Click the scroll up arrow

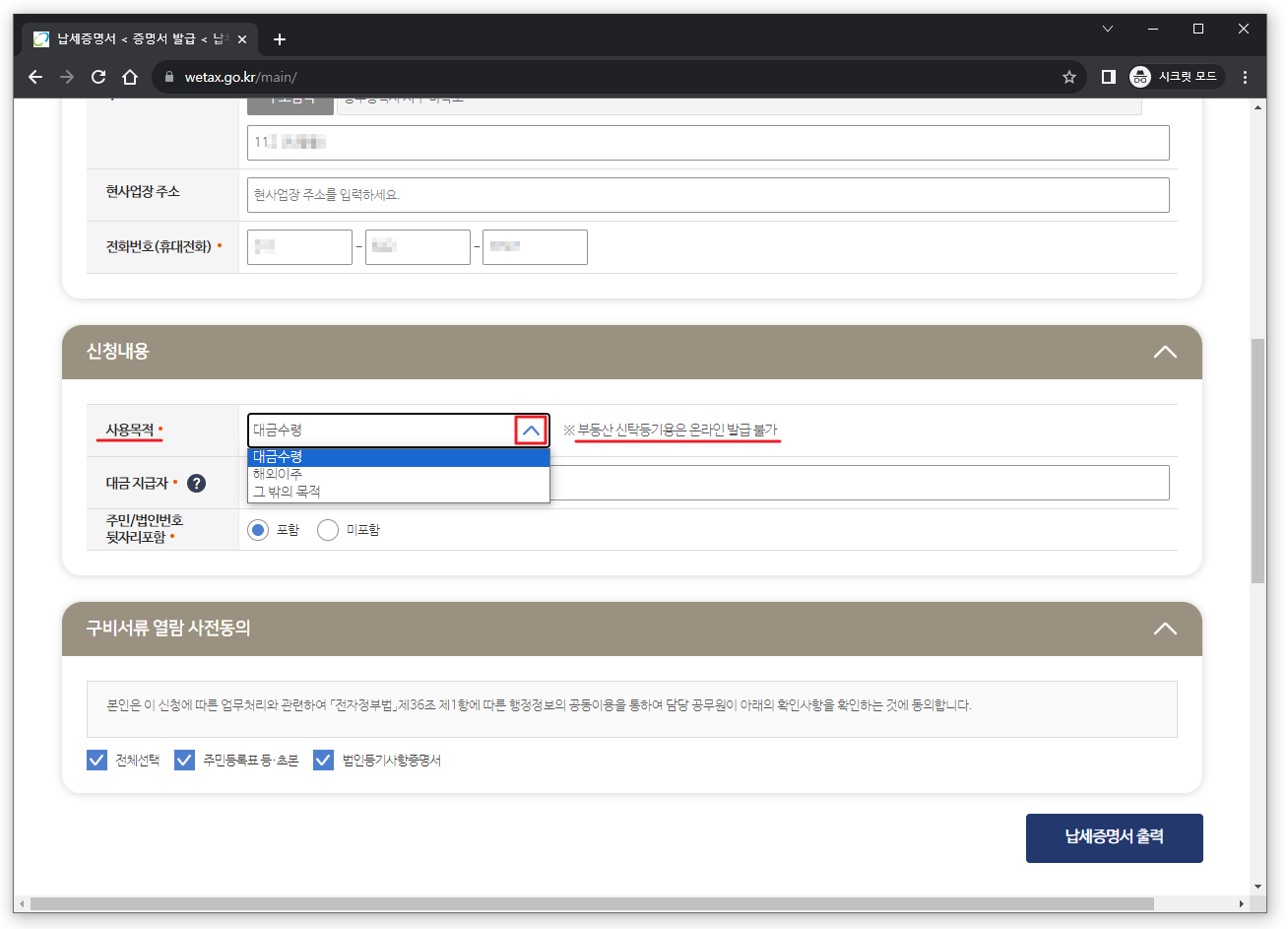click(1257, 106)
